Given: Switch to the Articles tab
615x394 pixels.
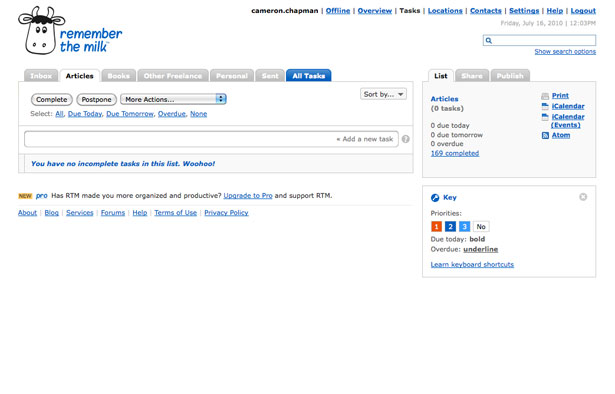Looking at the screenshot, I should coord(80,76).
